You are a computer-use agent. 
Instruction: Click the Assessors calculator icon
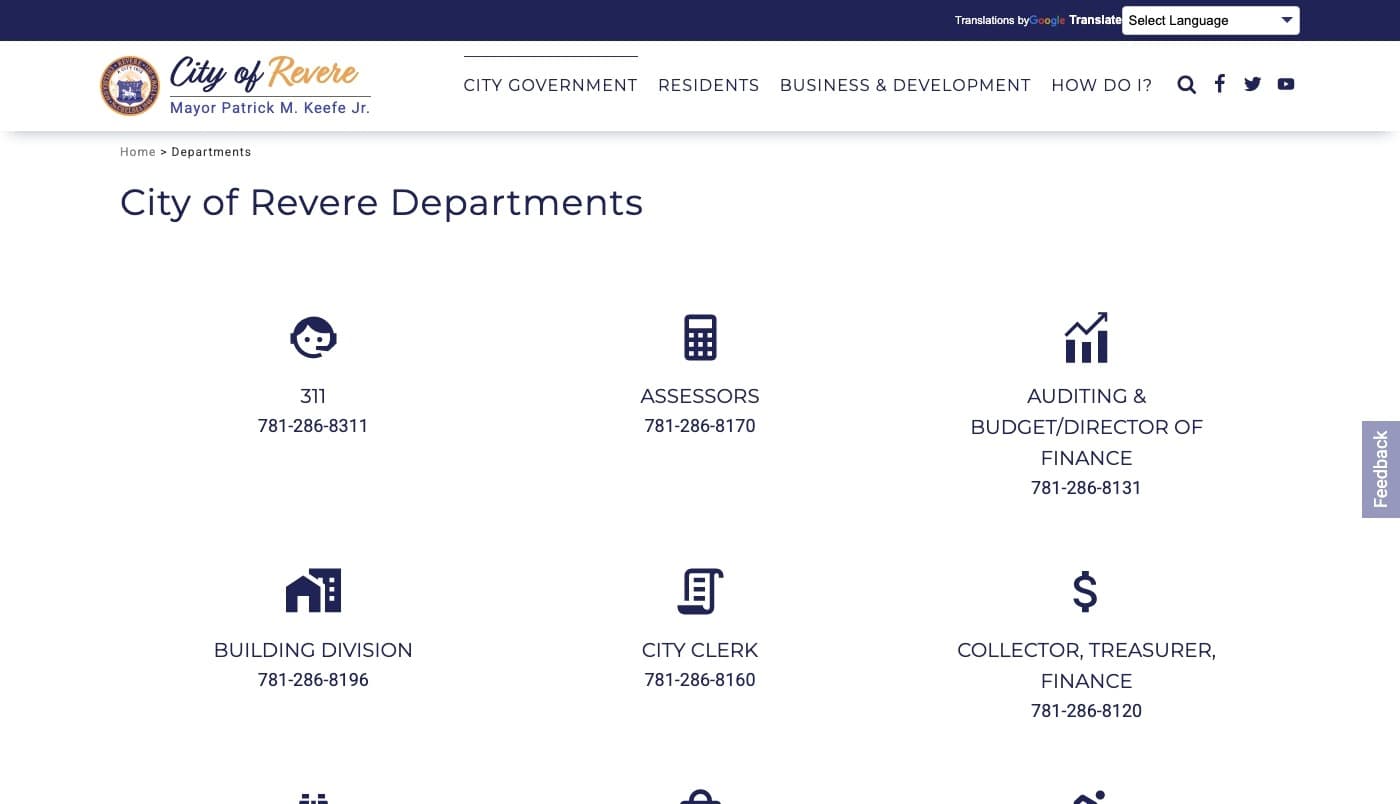pyautogui.click(x=700, y=338)
